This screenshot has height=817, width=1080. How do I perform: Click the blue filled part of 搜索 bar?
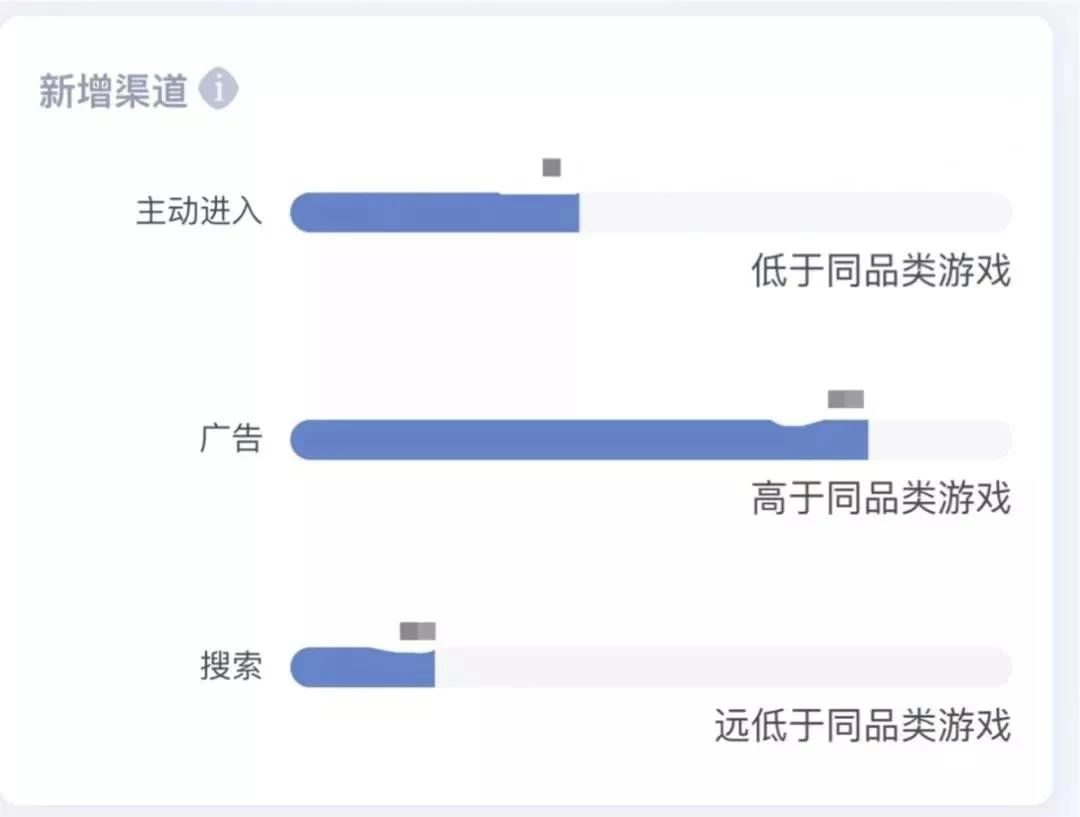pyautogui.click(x=362, y=667)
